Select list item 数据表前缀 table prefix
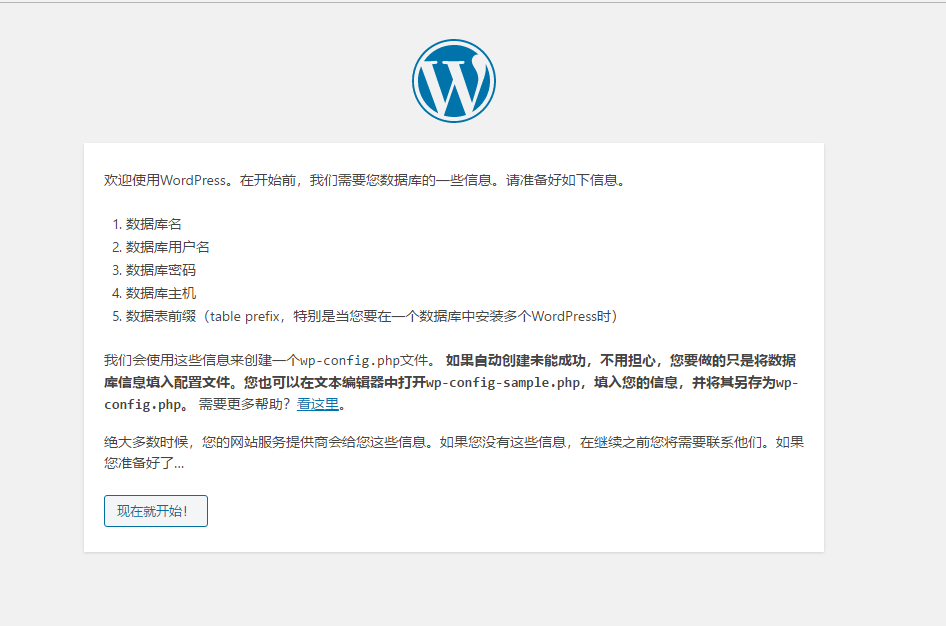 371,317
